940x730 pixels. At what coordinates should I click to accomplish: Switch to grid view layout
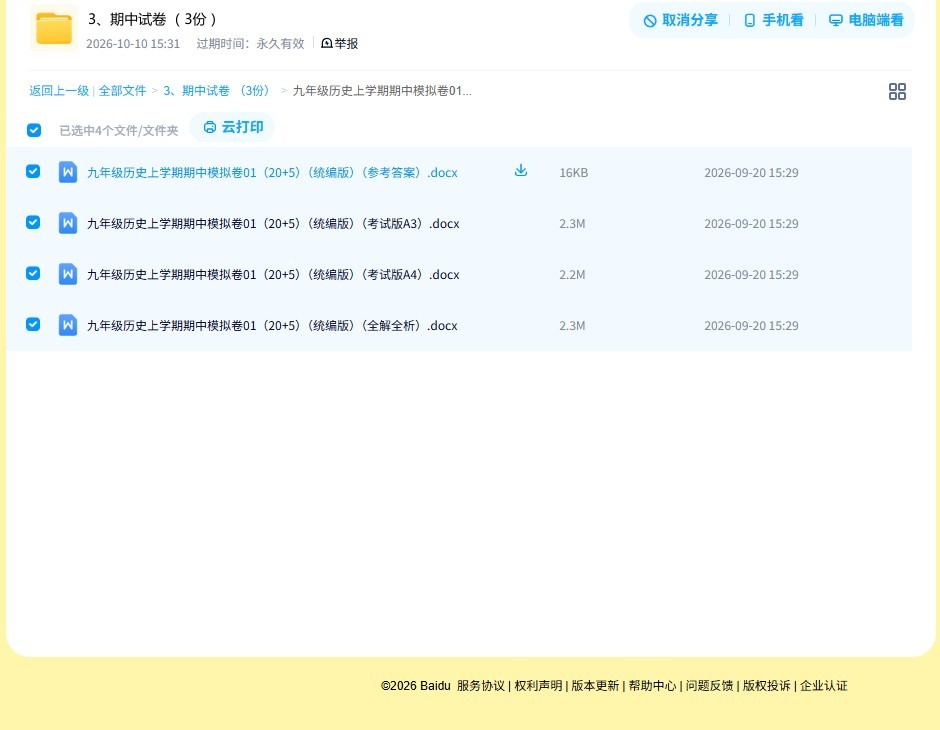[897, 91]
